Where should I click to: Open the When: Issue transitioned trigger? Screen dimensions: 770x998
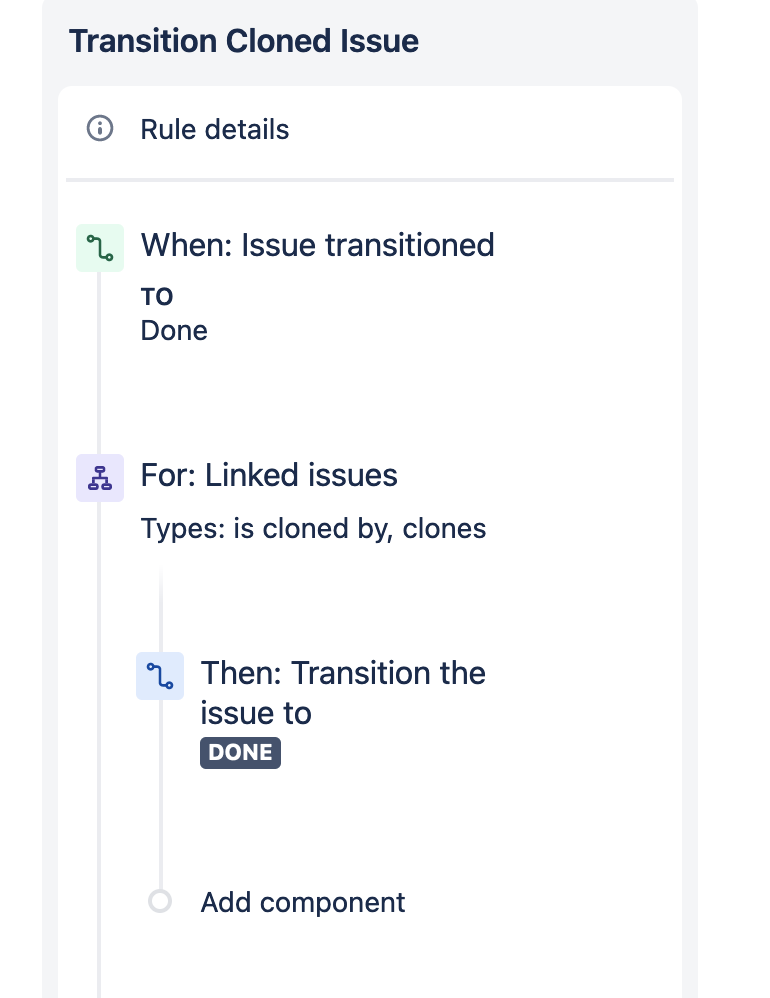point(317,245)
